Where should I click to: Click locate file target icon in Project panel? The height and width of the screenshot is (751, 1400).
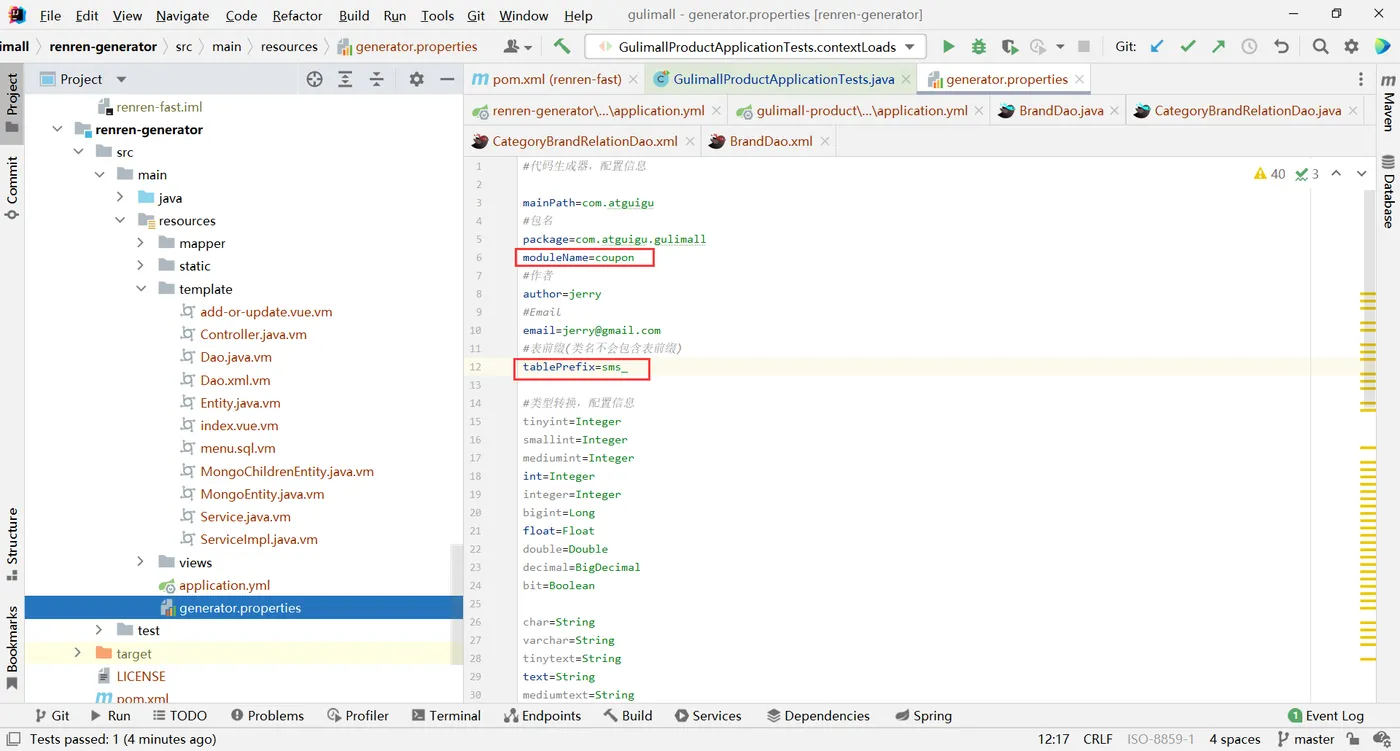tap(314, 79)
